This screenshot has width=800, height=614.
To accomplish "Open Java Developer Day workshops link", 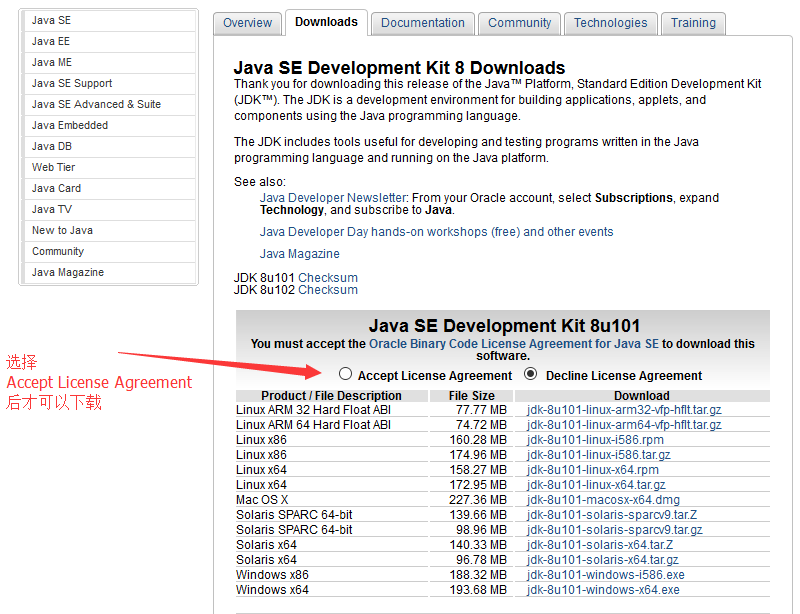I will (x=436, y=232).
